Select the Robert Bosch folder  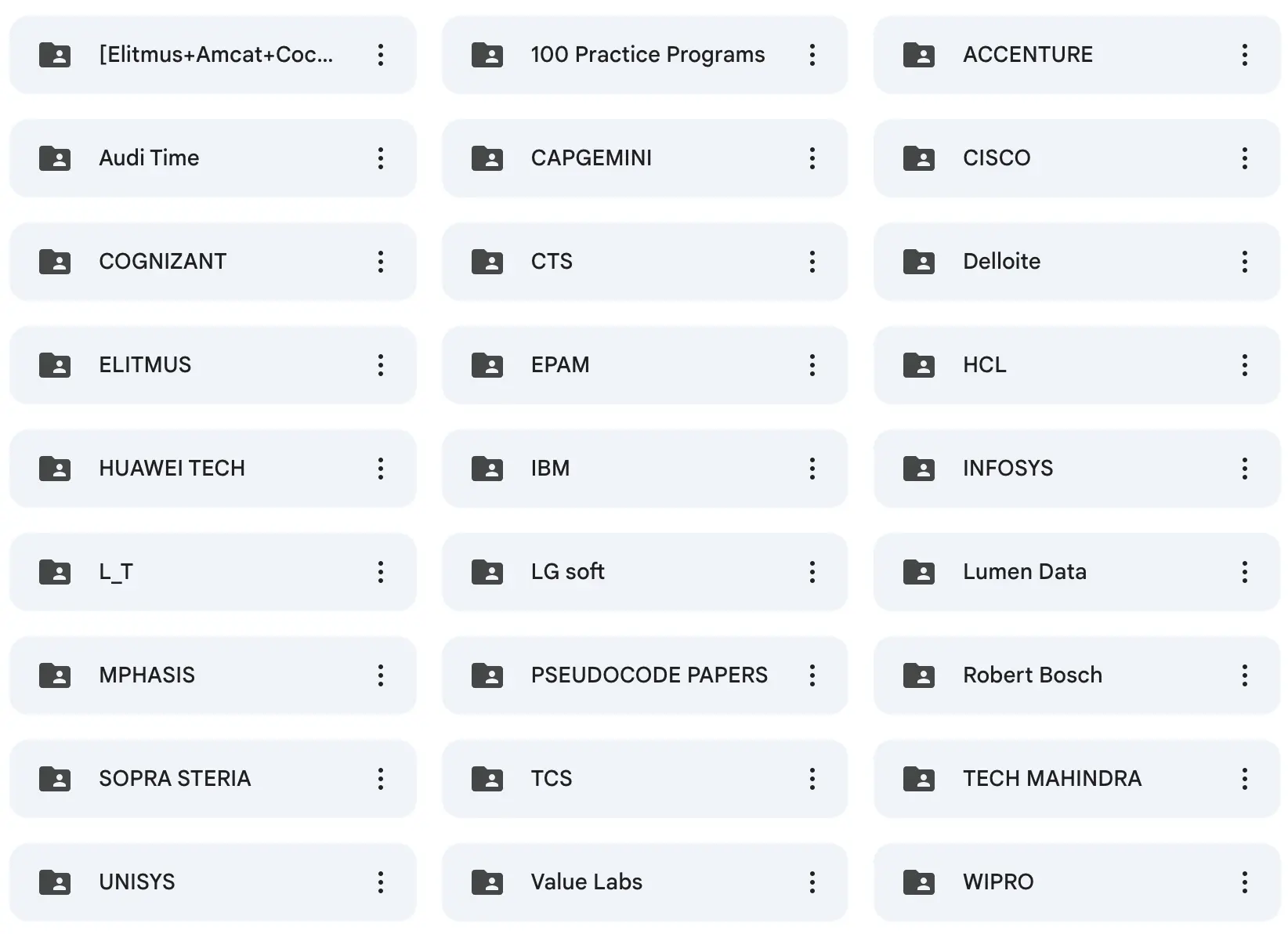(x=1077, y=675)
